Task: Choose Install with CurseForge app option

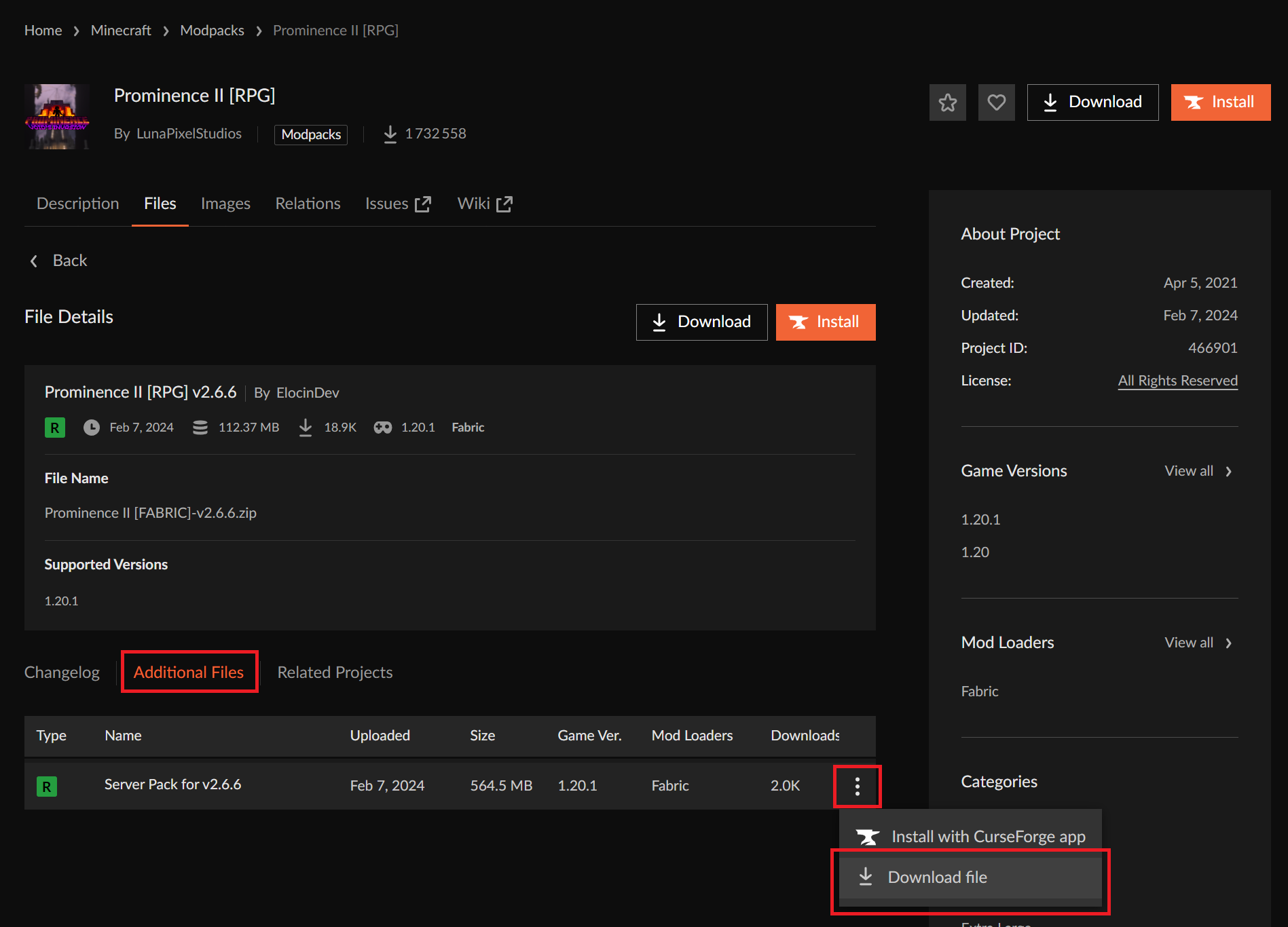Action: [x=970, y=837]
